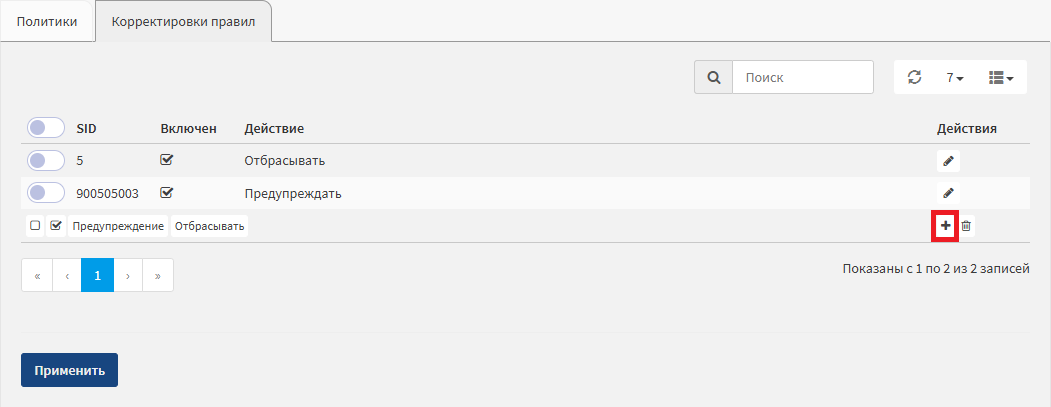Toggle the select-all switch in header
The width and height of the screenshot is (1051, 407).
(x=46, y=128)
